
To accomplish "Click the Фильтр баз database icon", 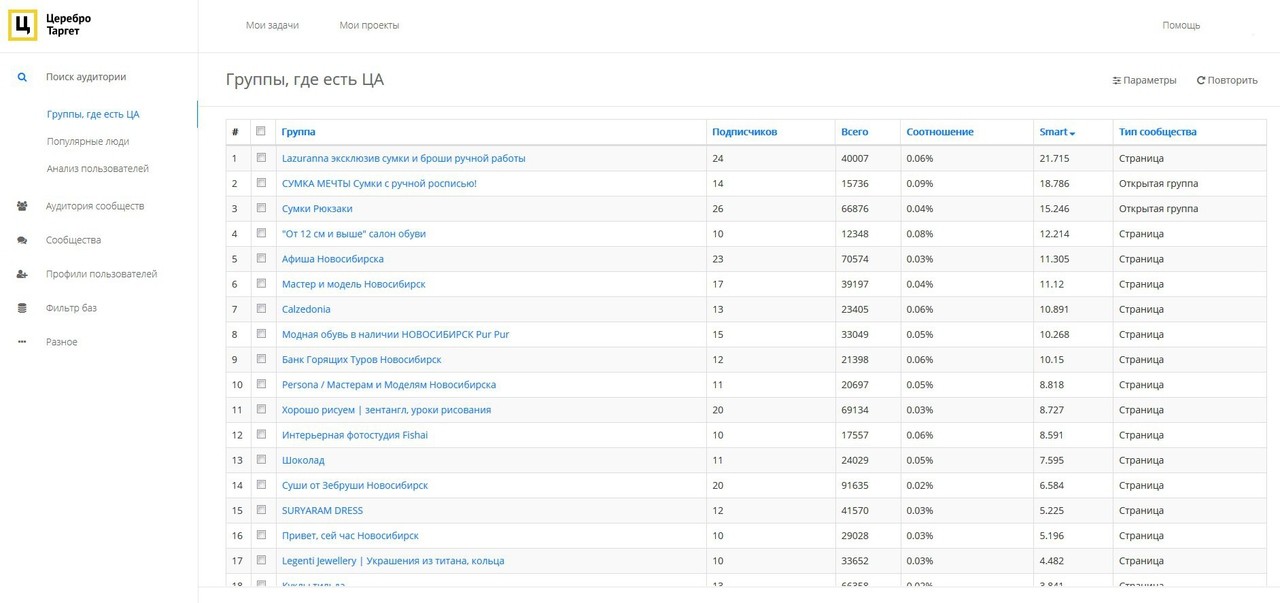I will [22, 308].
